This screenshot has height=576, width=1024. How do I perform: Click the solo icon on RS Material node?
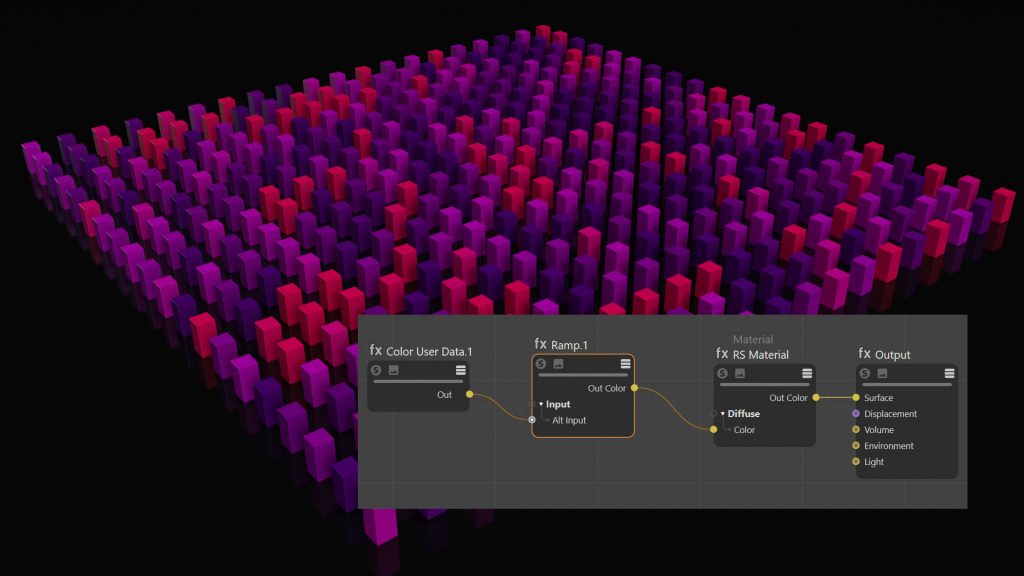[722, 374]
